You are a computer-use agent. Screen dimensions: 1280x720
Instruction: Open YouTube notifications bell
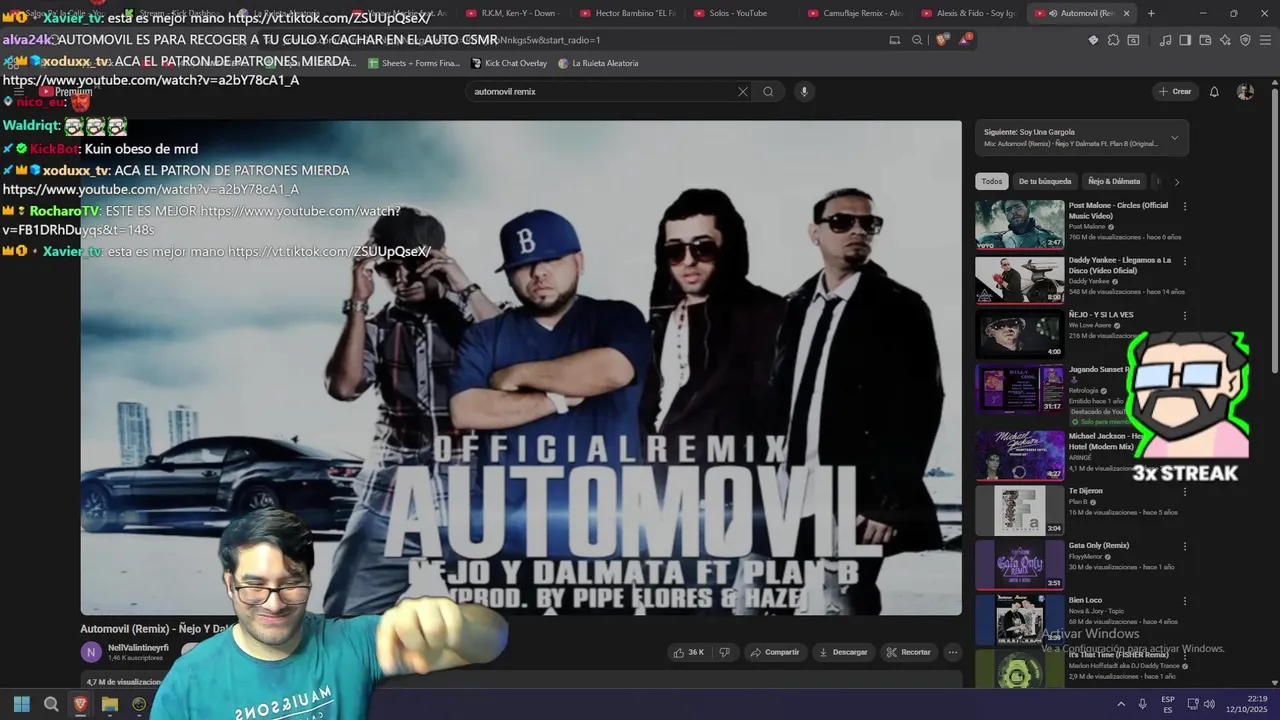(1214, 91)
